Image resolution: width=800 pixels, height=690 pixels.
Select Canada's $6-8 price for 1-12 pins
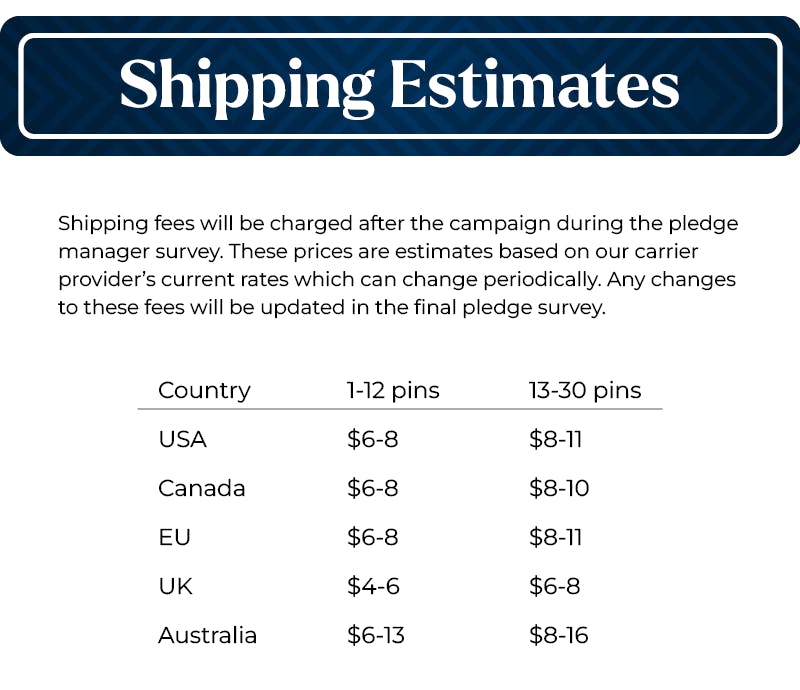point(372,488)
